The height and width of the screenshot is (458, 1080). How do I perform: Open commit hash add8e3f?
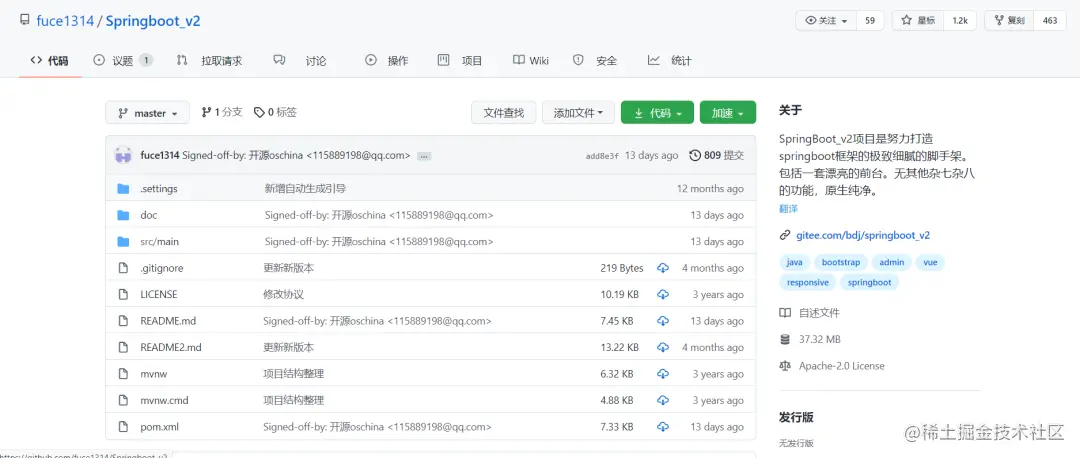[x=602, y=156]
